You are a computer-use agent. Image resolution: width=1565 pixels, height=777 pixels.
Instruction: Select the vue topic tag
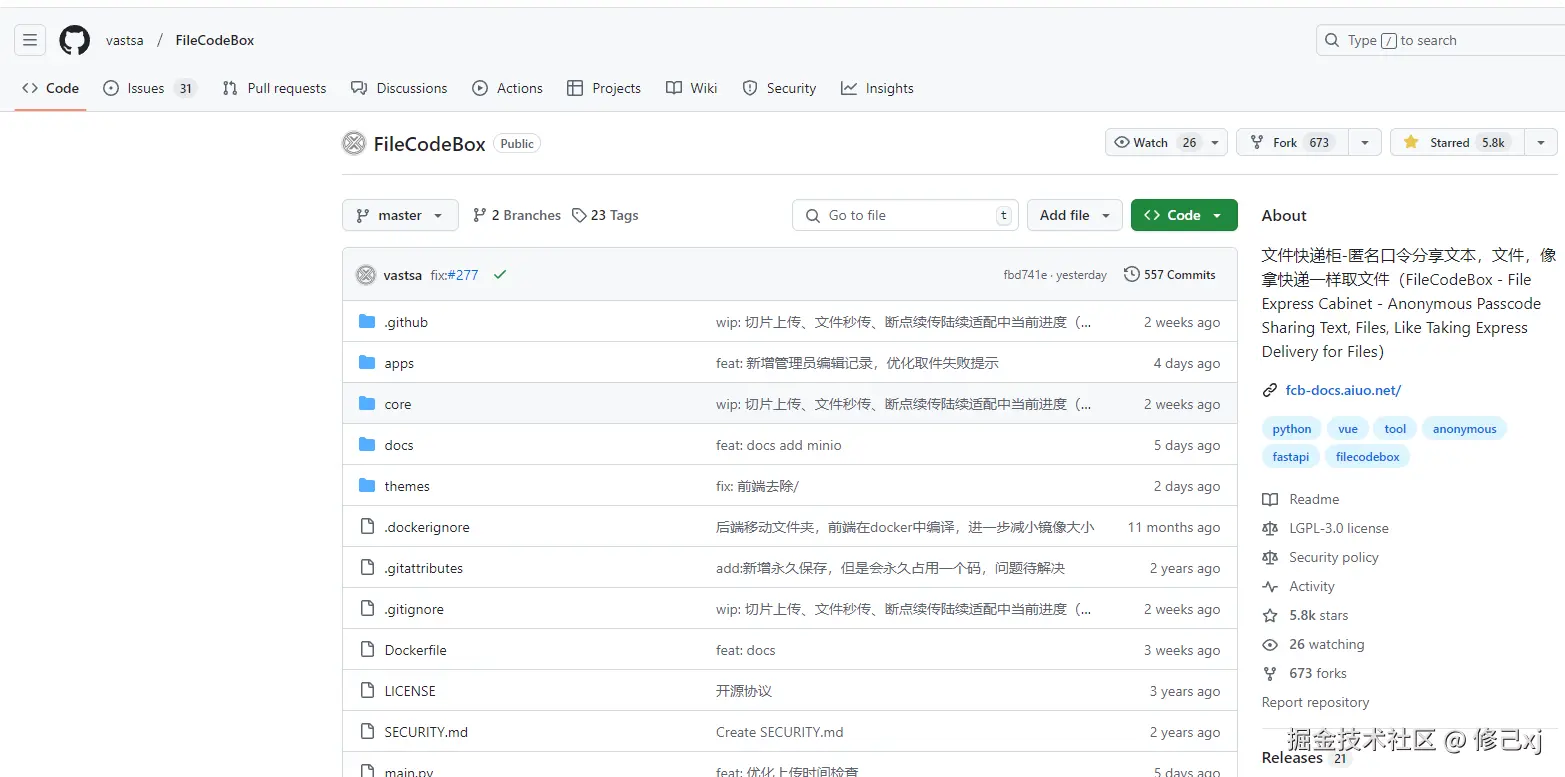1348,429
